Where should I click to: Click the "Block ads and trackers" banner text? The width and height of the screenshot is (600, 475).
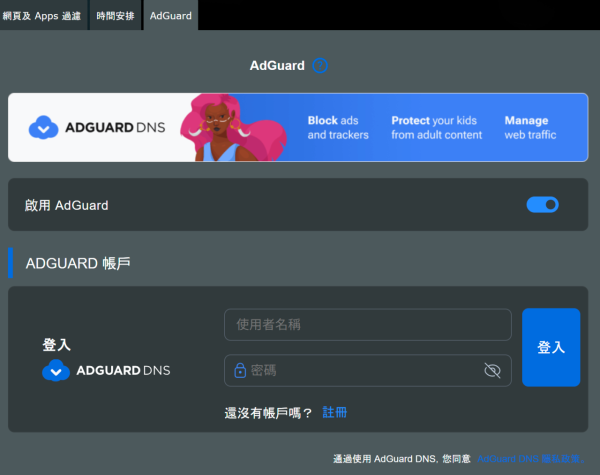338,127
